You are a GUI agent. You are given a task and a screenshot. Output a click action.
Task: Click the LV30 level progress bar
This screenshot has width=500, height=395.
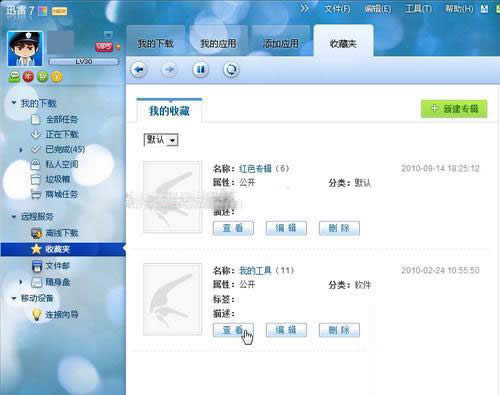[84, 61]
